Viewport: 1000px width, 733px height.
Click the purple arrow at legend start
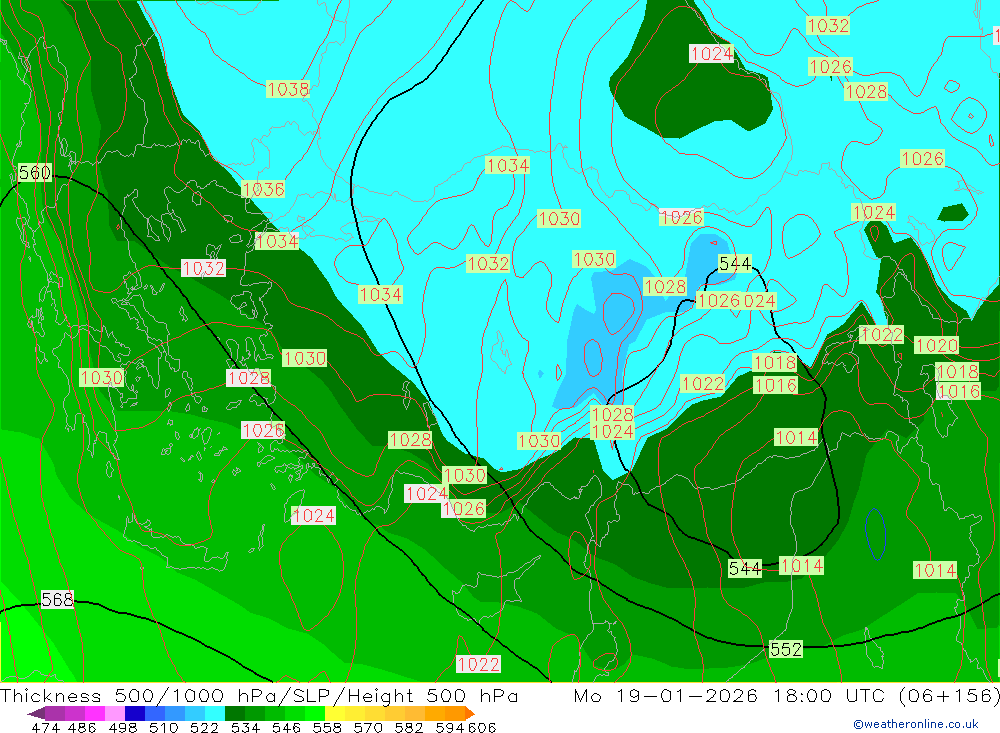click(x=36, y=713)
